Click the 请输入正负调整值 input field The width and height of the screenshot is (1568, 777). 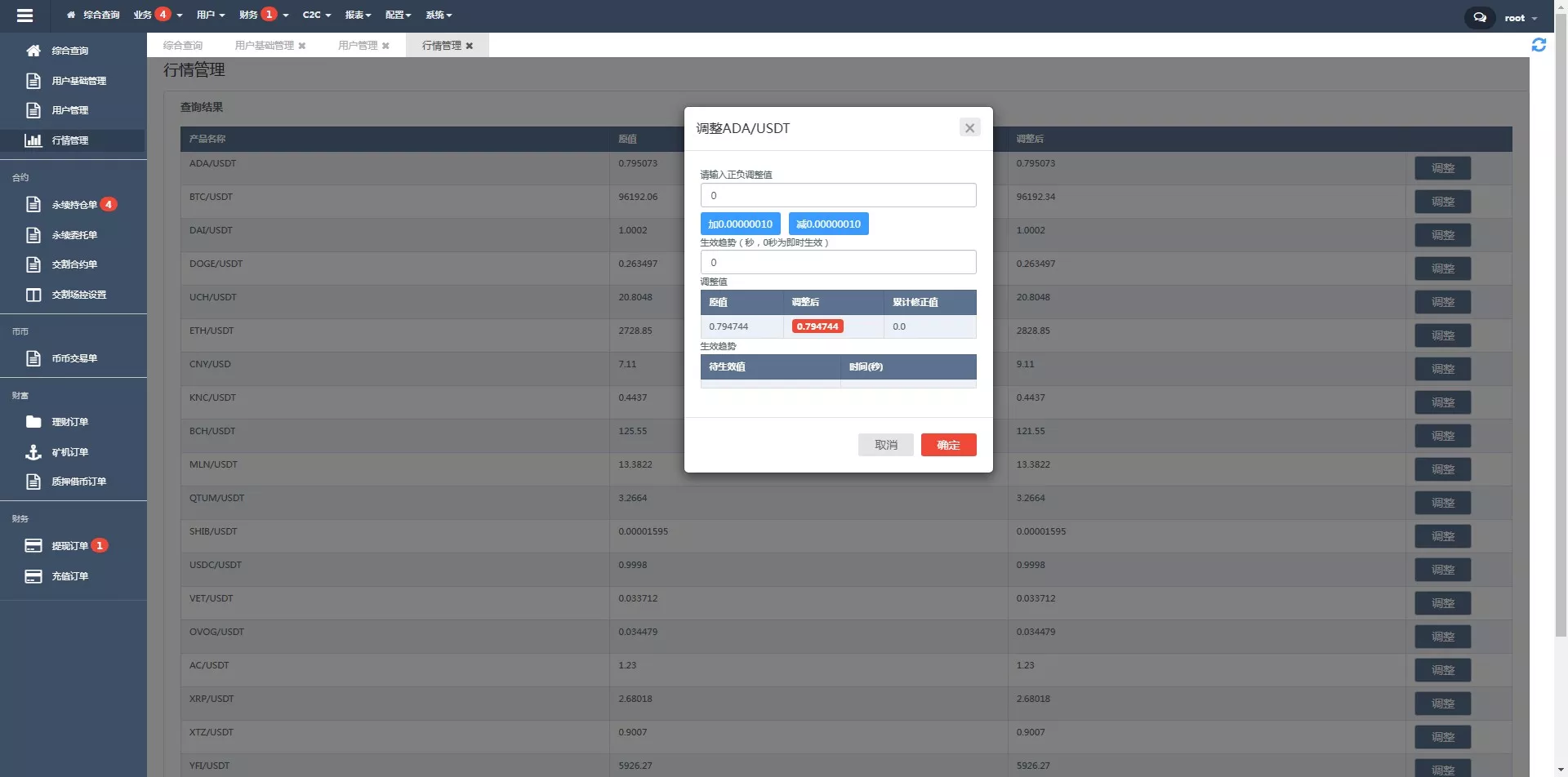click(838, 196)
